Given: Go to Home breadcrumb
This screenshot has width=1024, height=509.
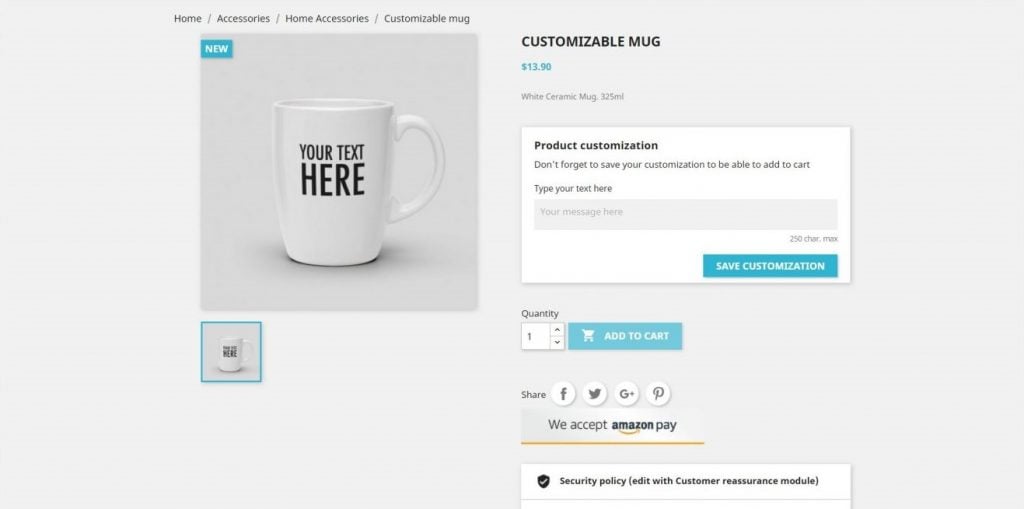Looking at the screenshot, I should [x=187, y=19].
